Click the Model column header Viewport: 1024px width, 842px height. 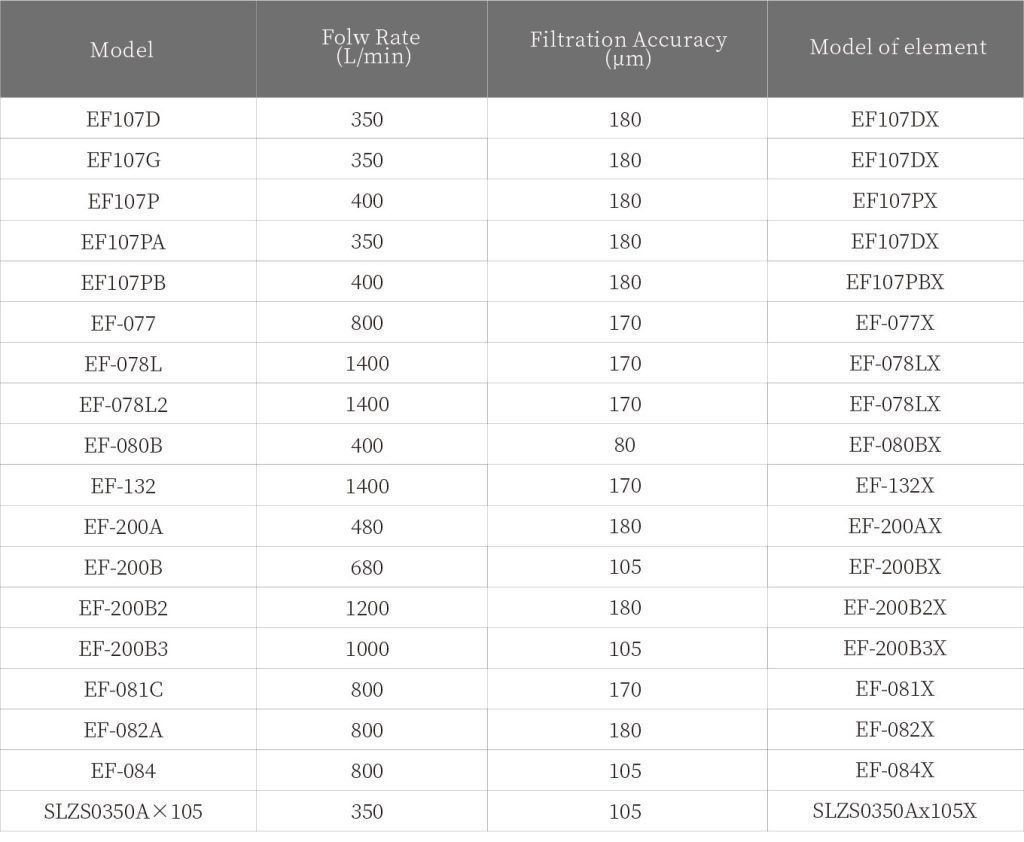[x=122, y=49]
